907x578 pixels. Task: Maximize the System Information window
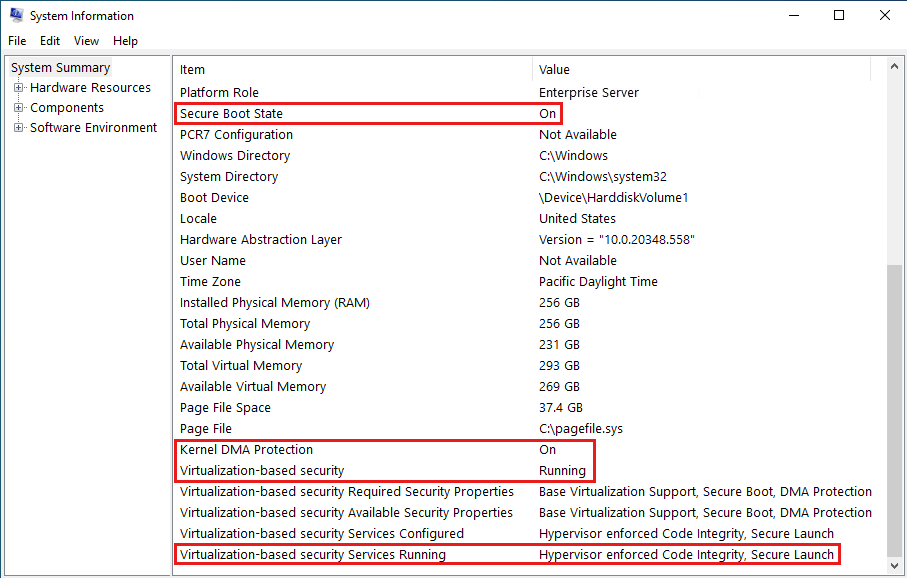tap(839, 15)
